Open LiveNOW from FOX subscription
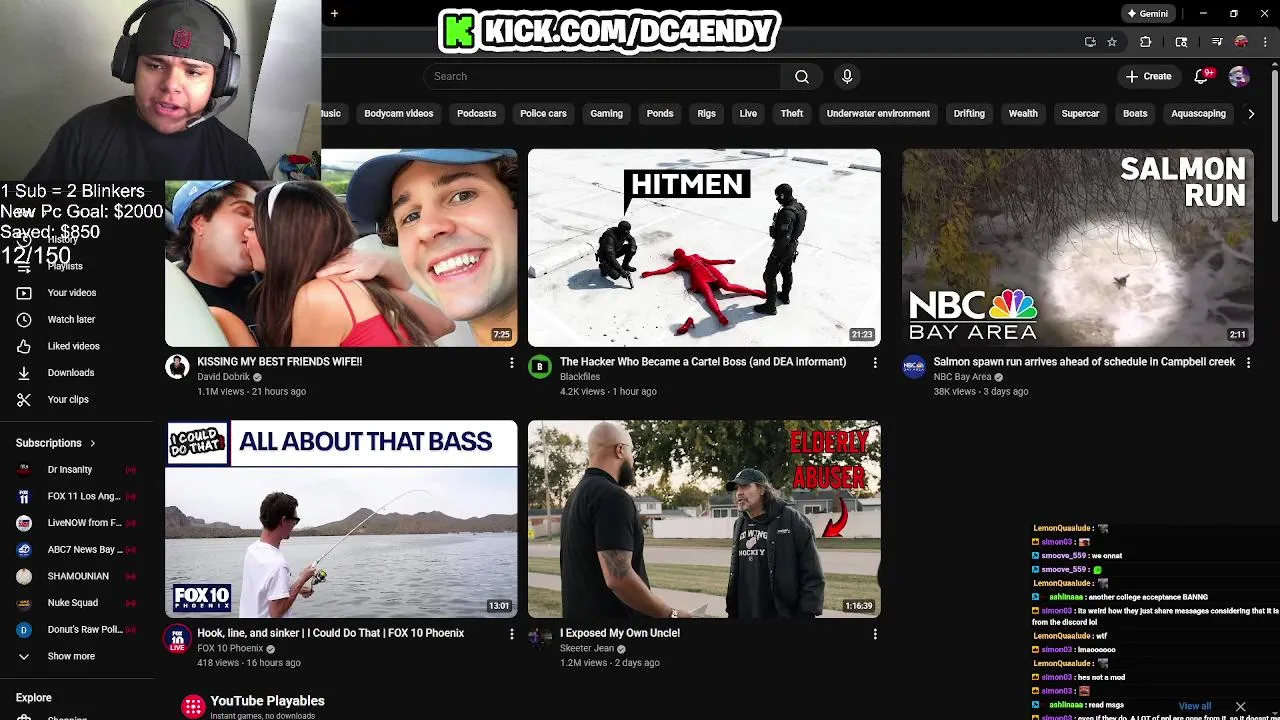This screenshot has height=720, width=1280. pos(76,523)
